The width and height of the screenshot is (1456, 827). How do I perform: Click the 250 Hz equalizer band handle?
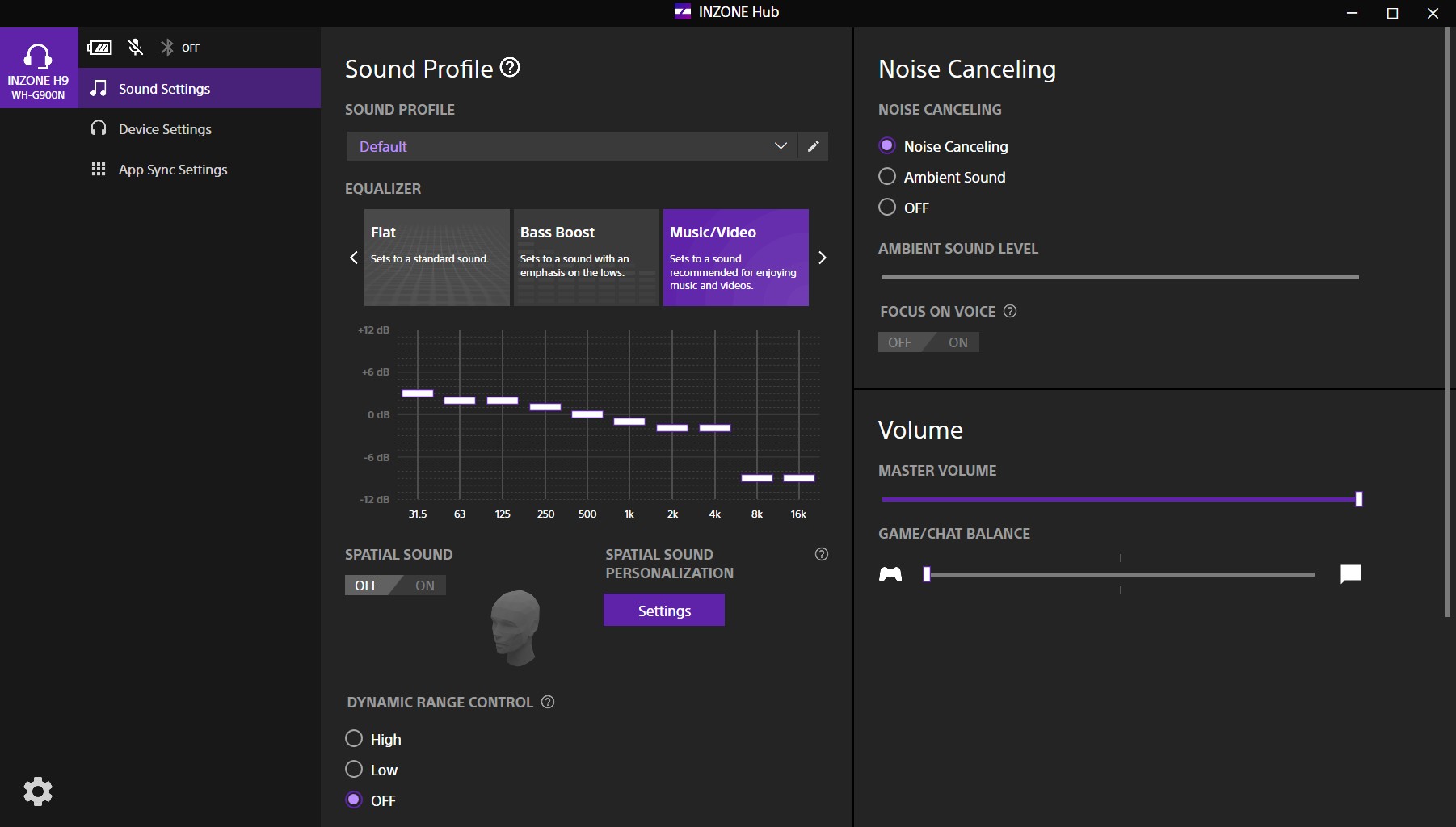click(x=545, y=407)
